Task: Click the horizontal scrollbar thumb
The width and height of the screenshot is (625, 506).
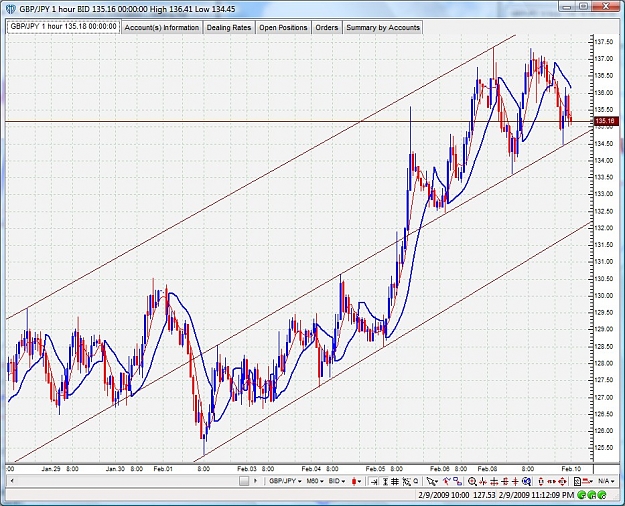Action: [244, 481]
